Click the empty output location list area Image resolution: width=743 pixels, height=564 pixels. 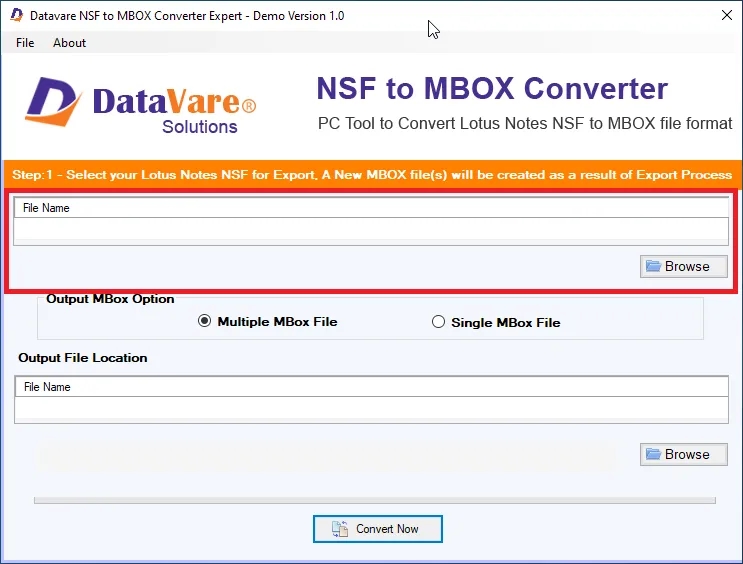coord(372,409)
